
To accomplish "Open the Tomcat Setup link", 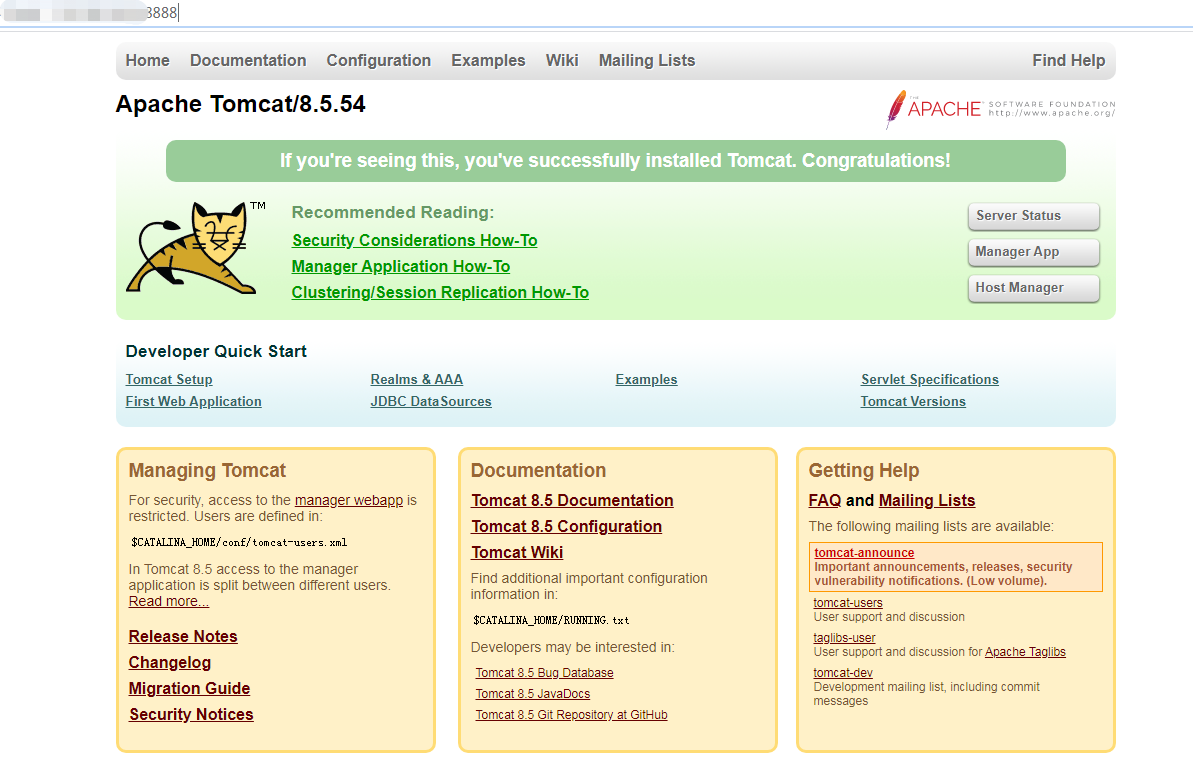I will tap(169, 379).
